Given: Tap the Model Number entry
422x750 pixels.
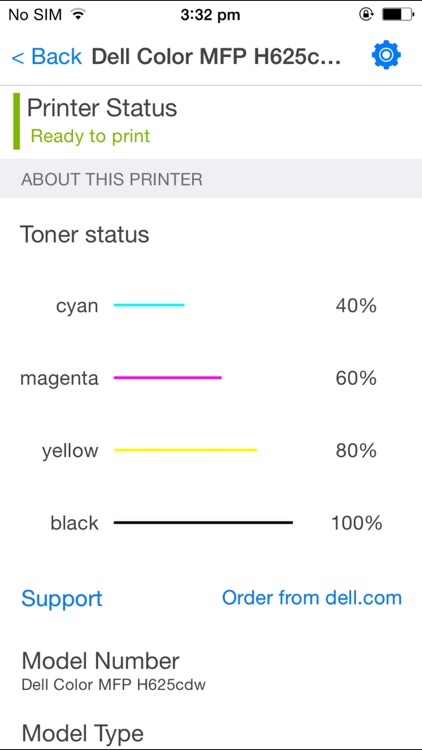Looking at the screenshot, I should tap(114, 671).
